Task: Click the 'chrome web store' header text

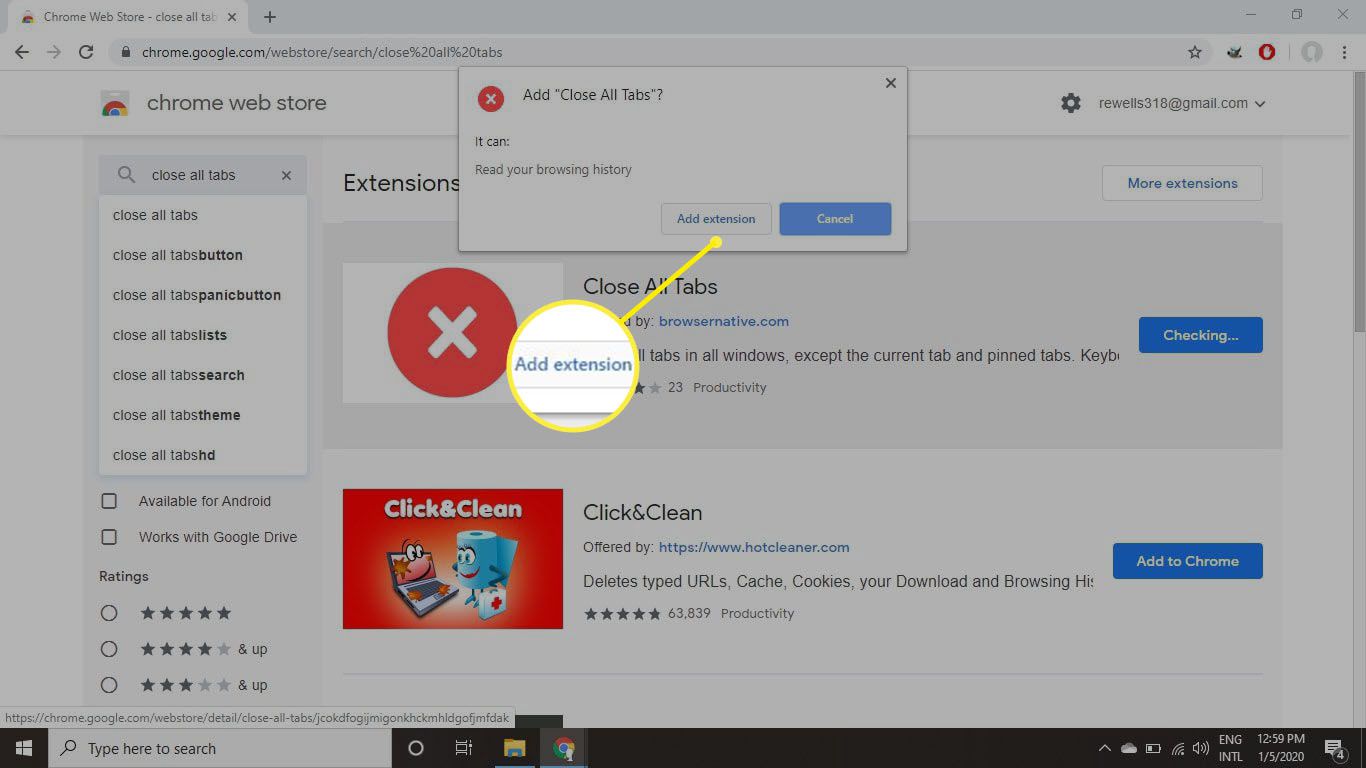Action: pos(237,103)
